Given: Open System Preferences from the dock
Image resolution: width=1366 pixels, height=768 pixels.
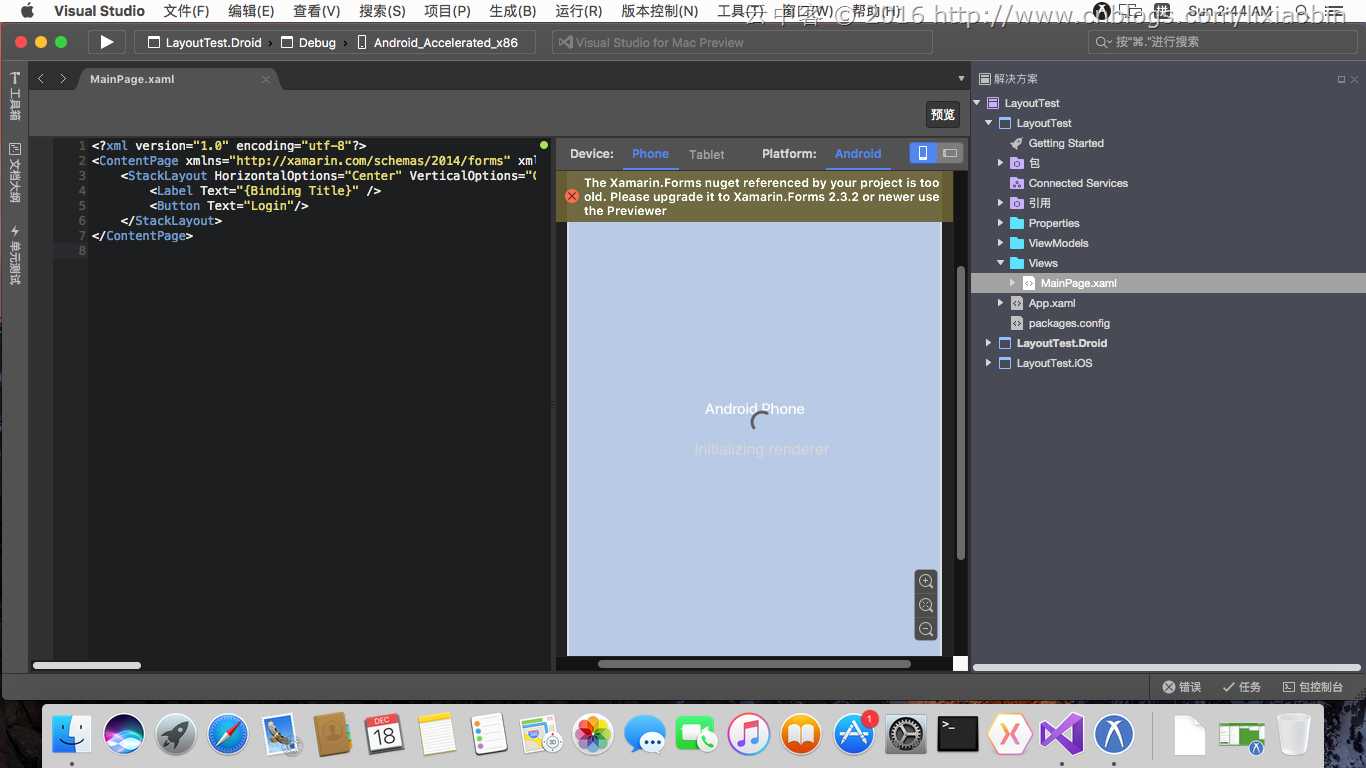Looking at the screenshot, I should [906, 735].
